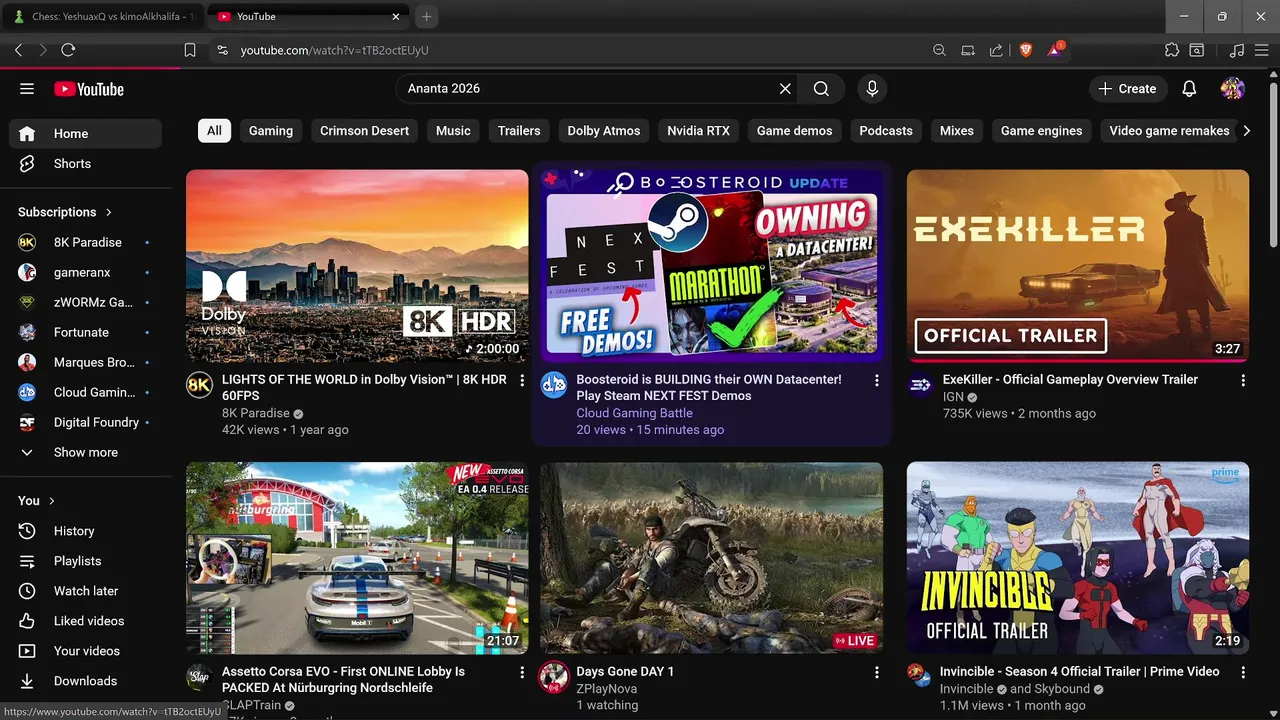Select the Gaming filter chip
This screenshot has height=720, width=1280.
(x=271, y=131)
